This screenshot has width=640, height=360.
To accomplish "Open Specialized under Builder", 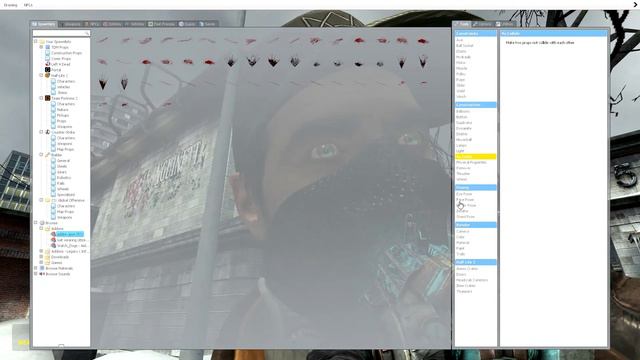I will (x=66, y=195).
